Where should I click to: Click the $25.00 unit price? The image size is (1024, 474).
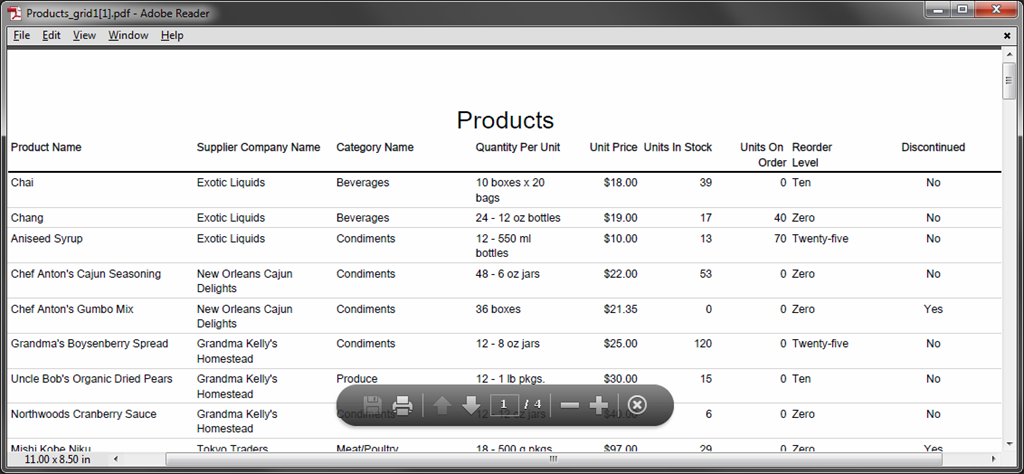pyautogui.click(x=620, y=344)
